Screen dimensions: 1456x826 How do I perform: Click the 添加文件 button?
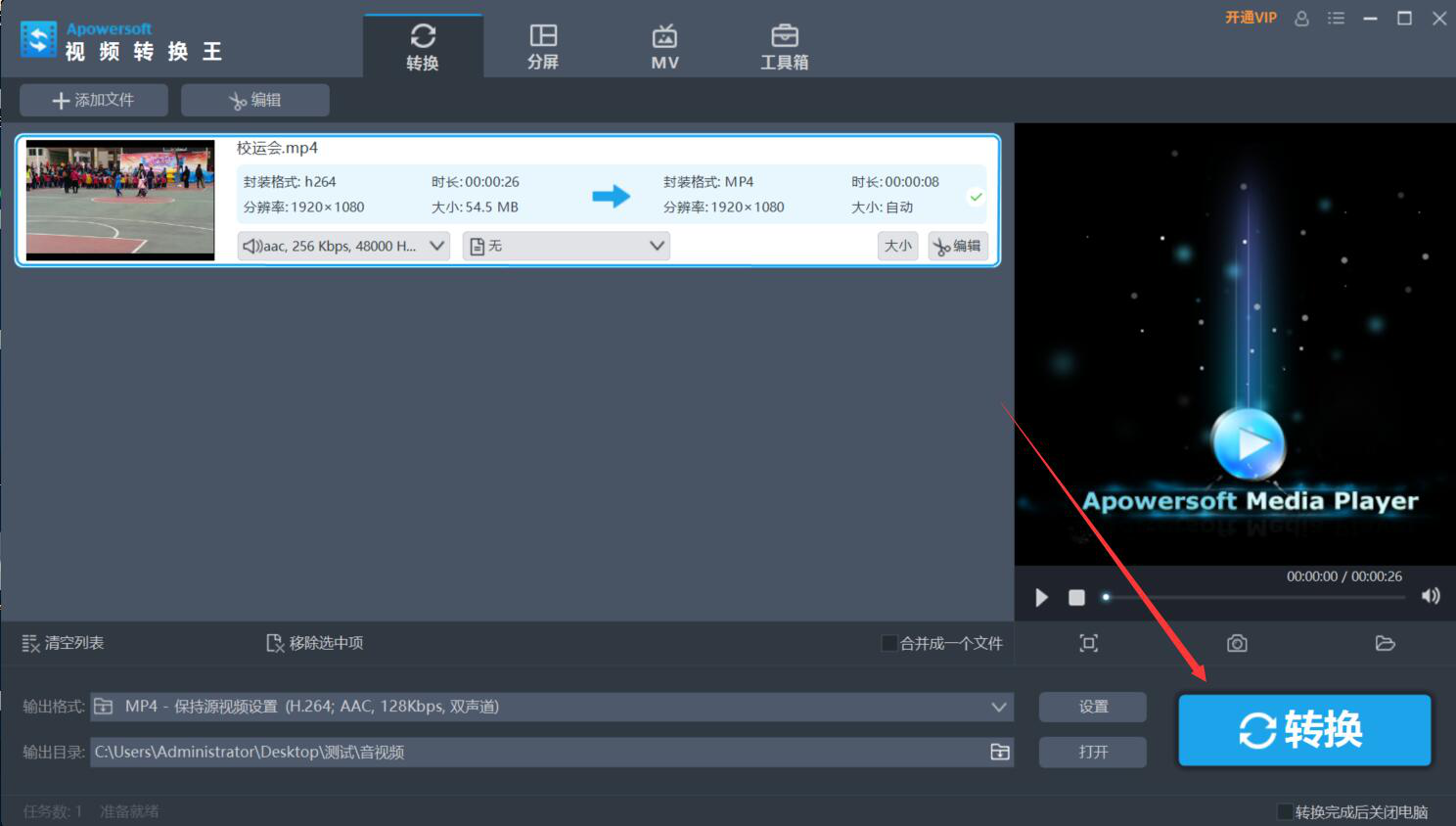point(94,100)
